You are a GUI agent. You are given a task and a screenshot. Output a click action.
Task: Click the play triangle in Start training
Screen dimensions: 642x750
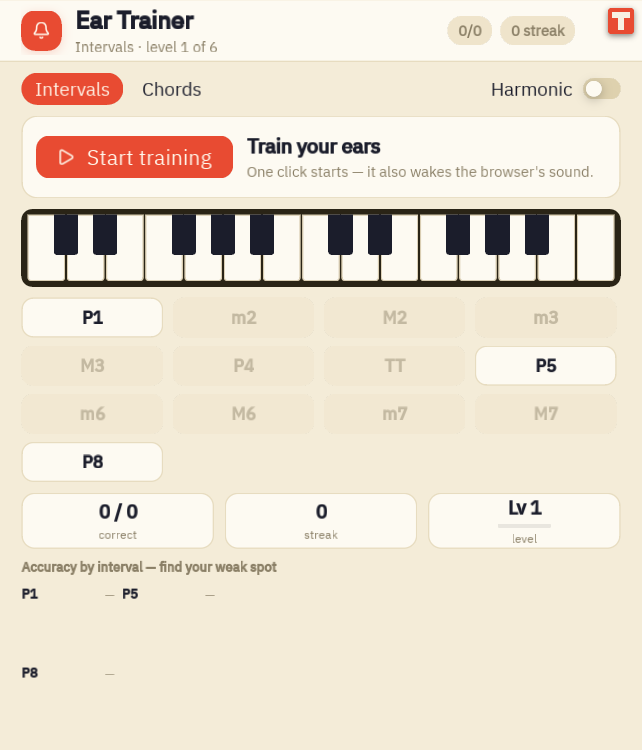pyautogui.click(x=66, y=157)
